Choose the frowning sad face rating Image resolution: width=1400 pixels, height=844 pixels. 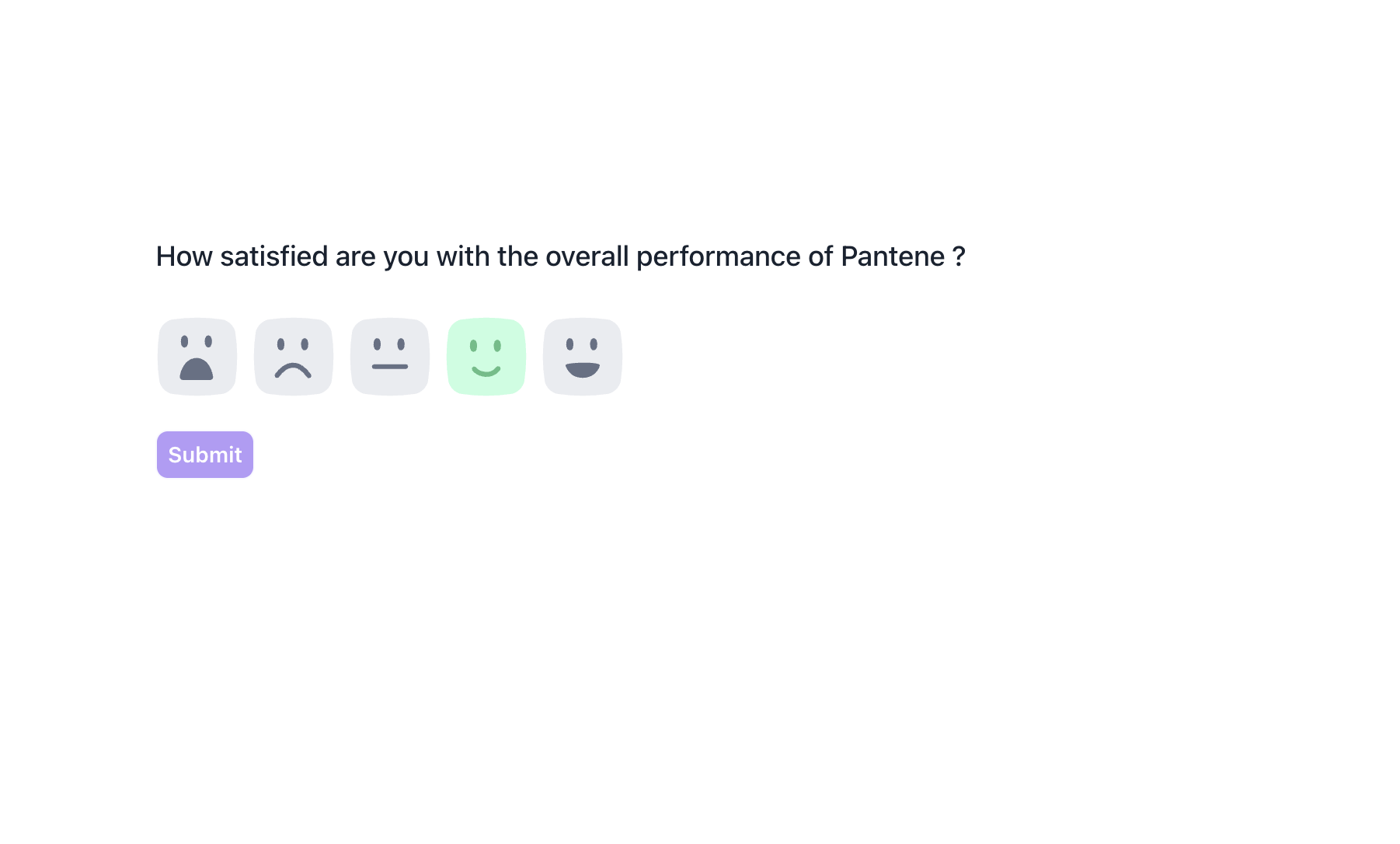click(294, 357)
